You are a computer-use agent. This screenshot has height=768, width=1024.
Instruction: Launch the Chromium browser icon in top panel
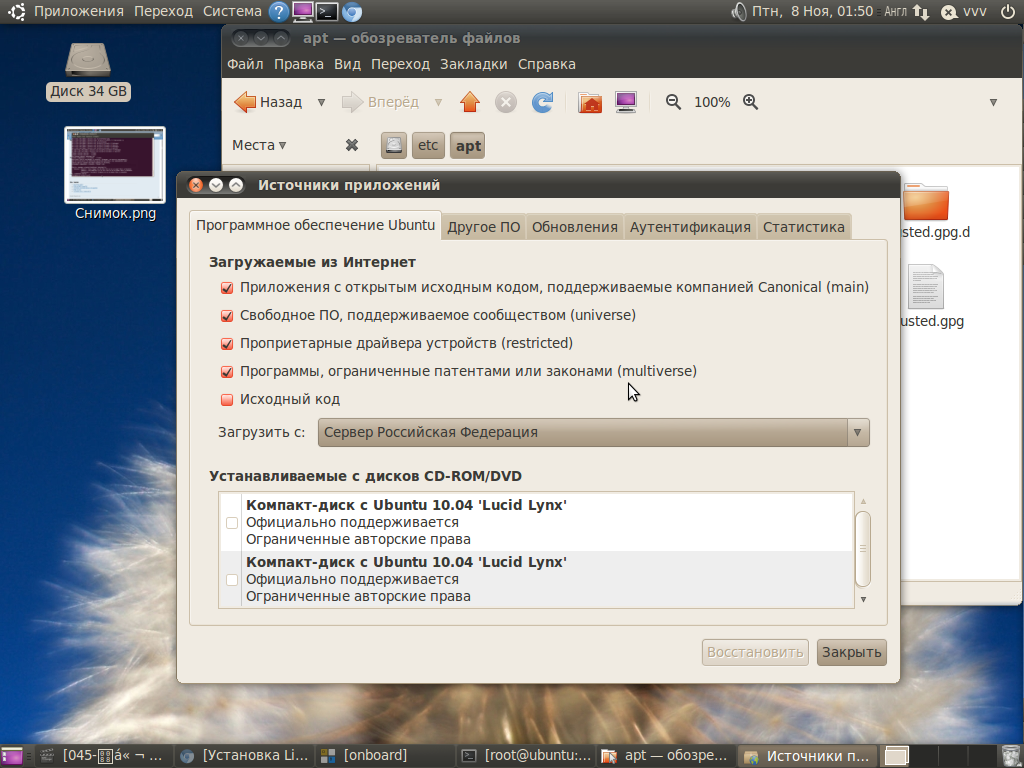click(x=352, y=11)
